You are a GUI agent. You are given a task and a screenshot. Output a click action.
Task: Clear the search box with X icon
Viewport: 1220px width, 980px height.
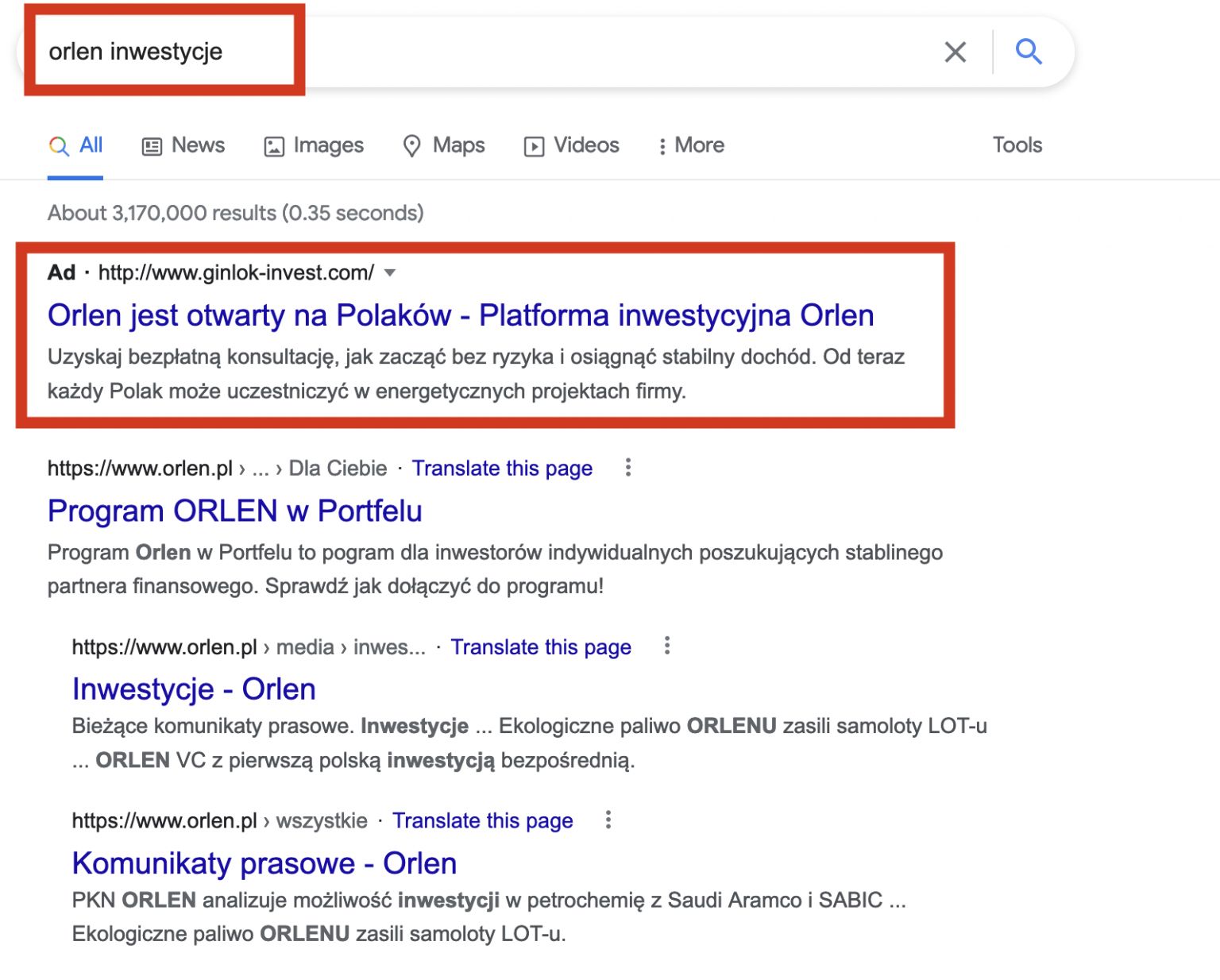[955, 52]
